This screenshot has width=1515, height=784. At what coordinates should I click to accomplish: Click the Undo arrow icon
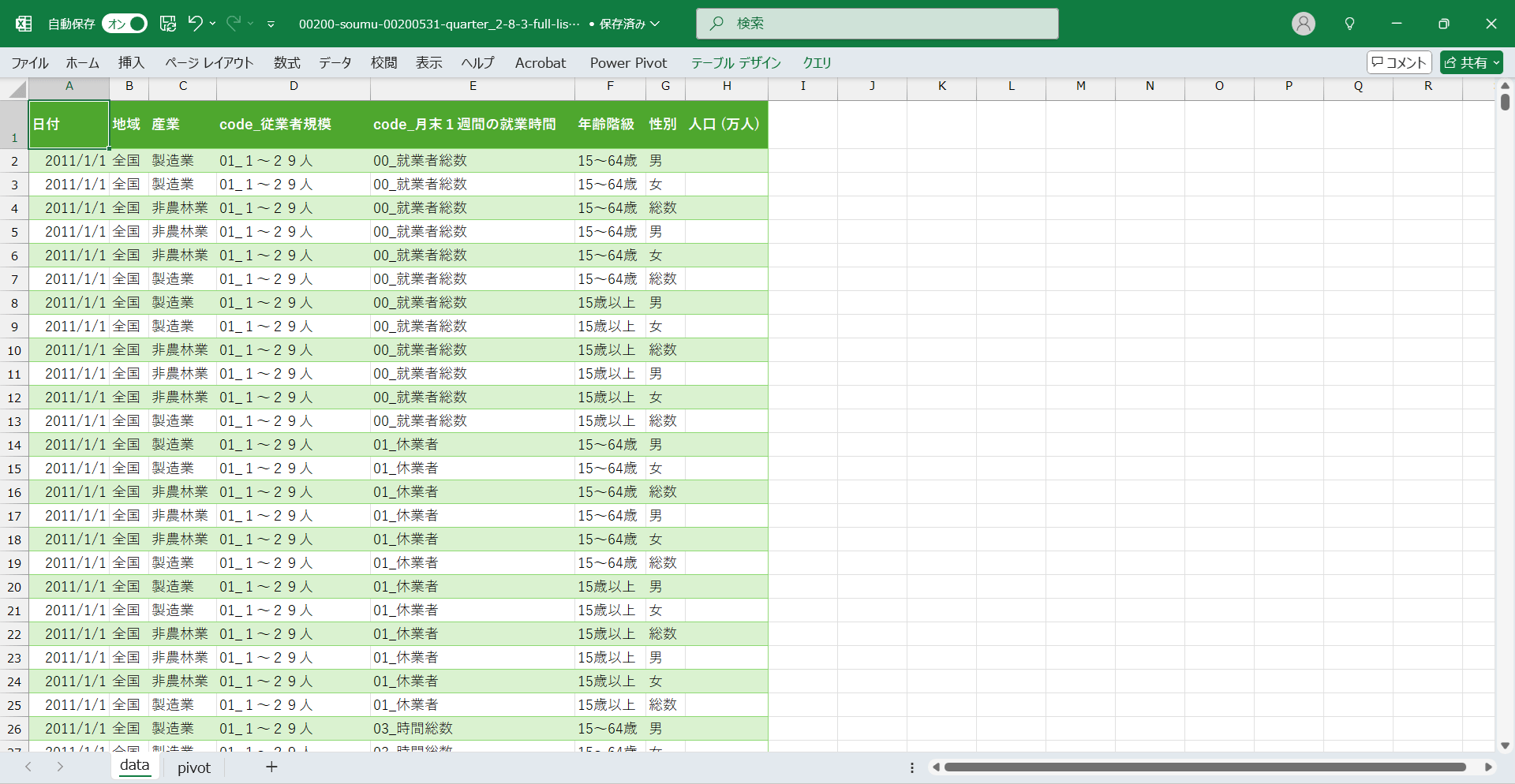click(195, 24)
